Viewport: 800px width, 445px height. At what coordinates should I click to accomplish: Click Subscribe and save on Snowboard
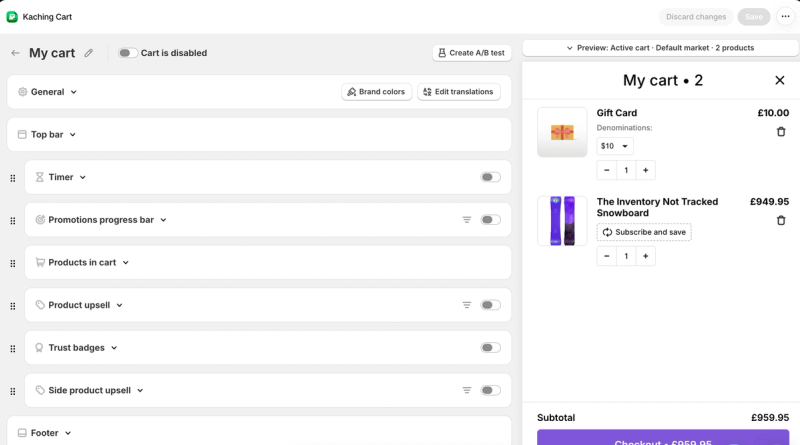point(644,232)
